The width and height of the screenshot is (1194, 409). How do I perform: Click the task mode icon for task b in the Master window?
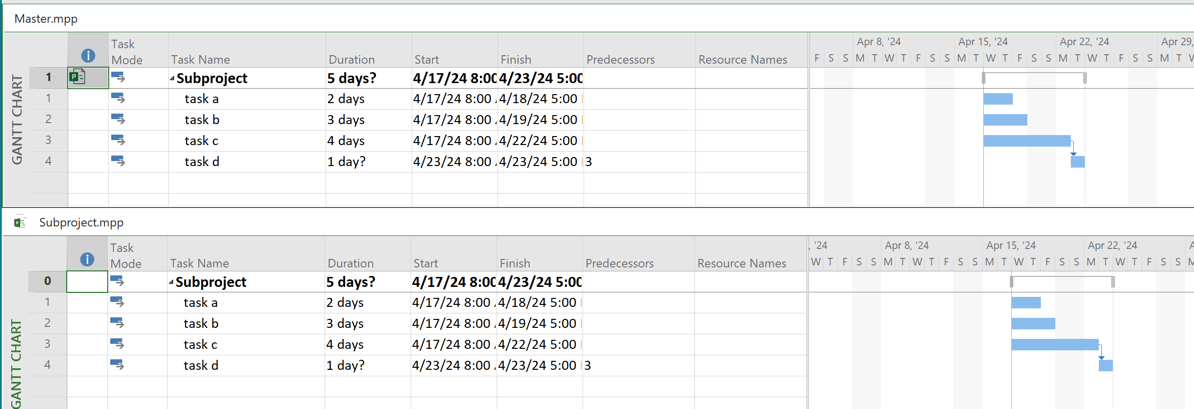[118, 119]
